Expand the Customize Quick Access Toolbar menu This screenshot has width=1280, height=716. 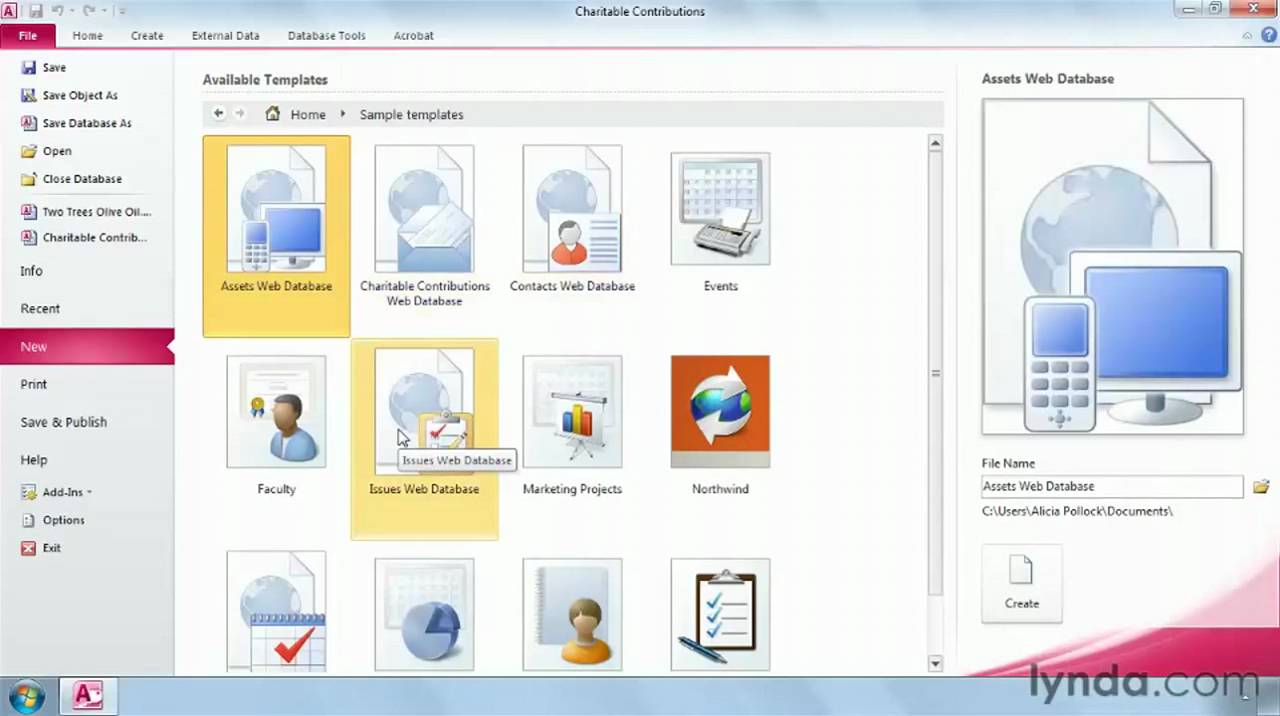122,11
